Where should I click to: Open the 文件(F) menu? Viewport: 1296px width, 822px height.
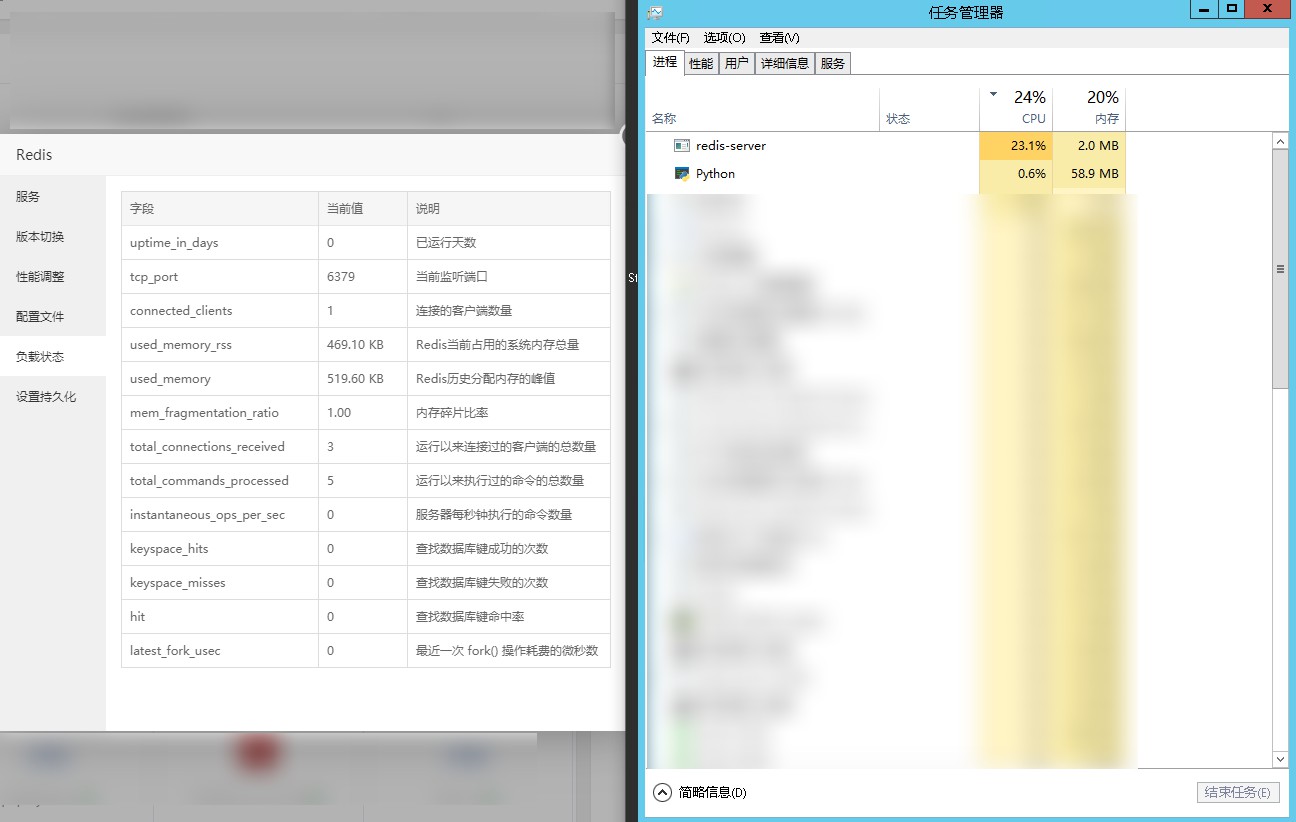(671, 38)
